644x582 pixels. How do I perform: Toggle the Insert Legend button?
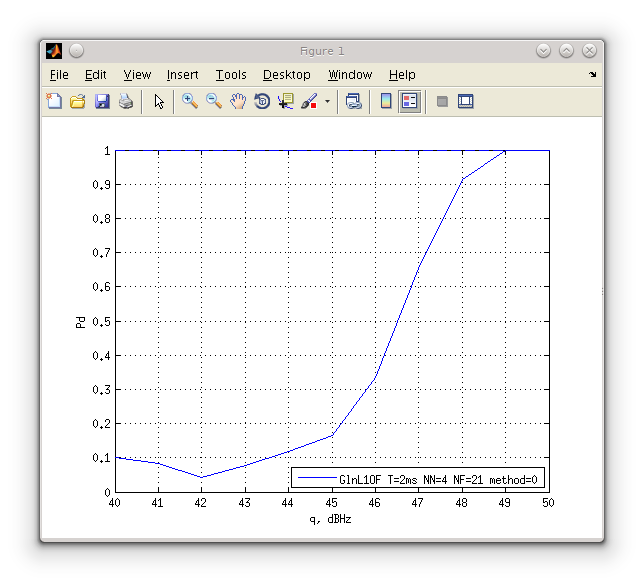[410, 101]
